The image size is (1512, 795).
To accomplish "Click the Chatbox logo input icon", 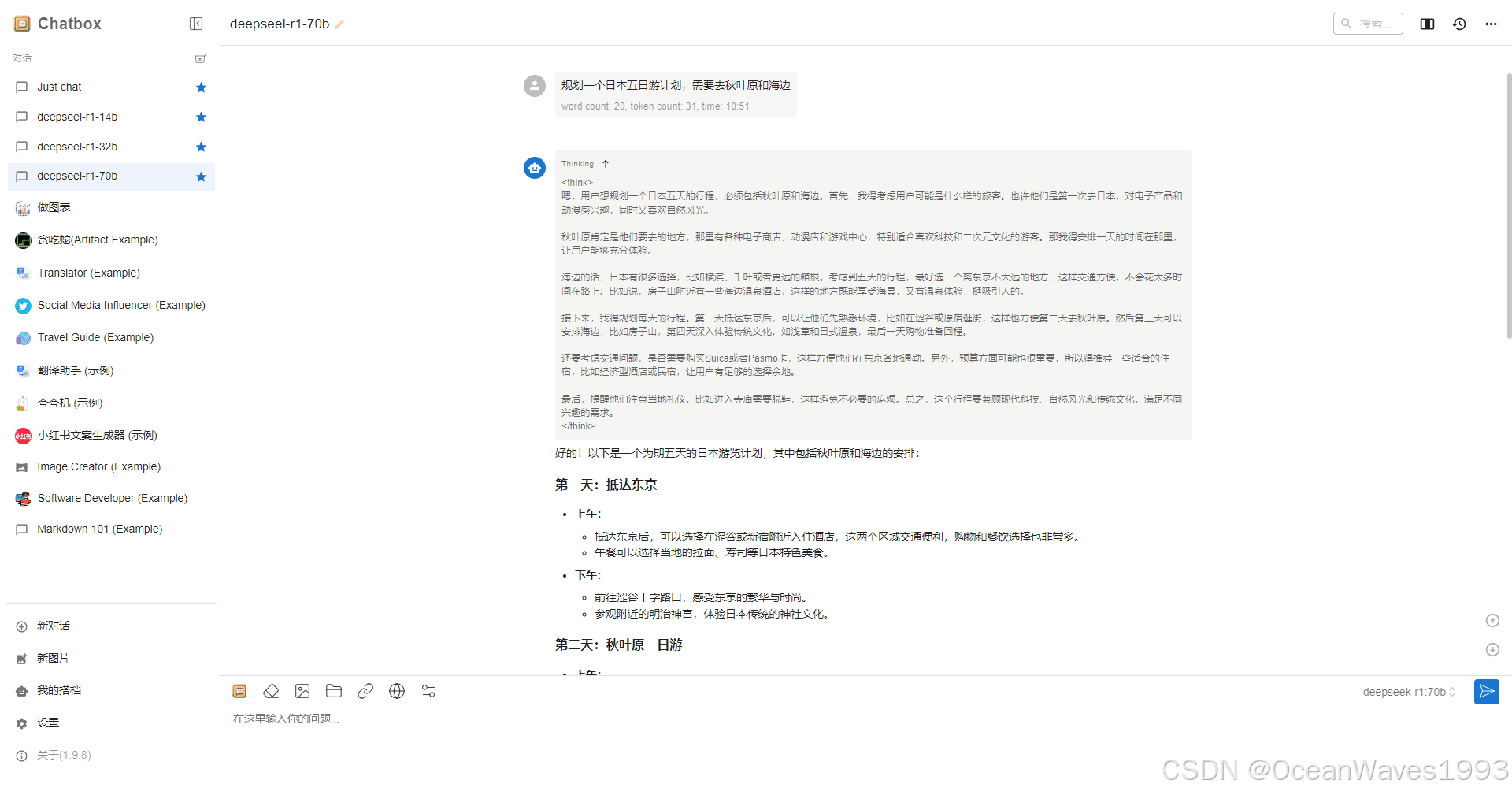I will 240,691.
